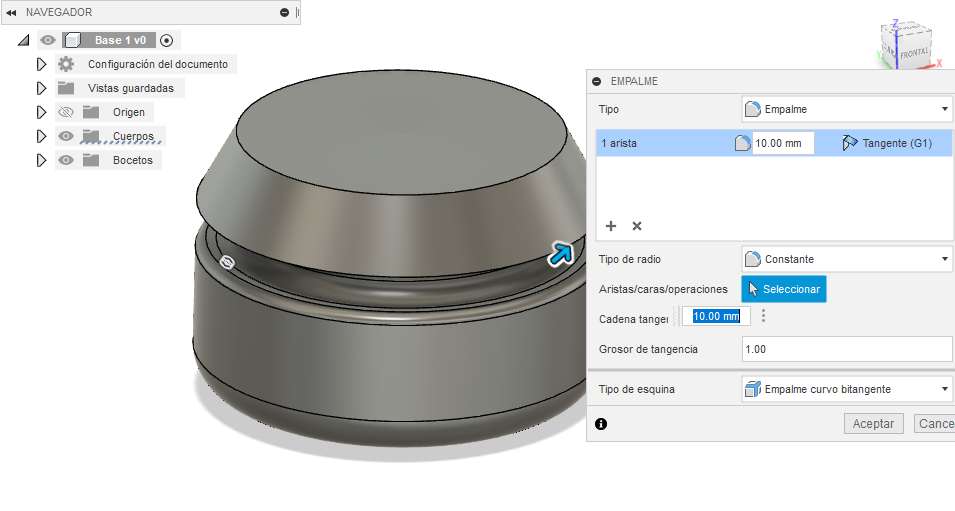This screenshot has height=511, width=955.
Task: Select the Bocetos label
Action: (132, 160)
